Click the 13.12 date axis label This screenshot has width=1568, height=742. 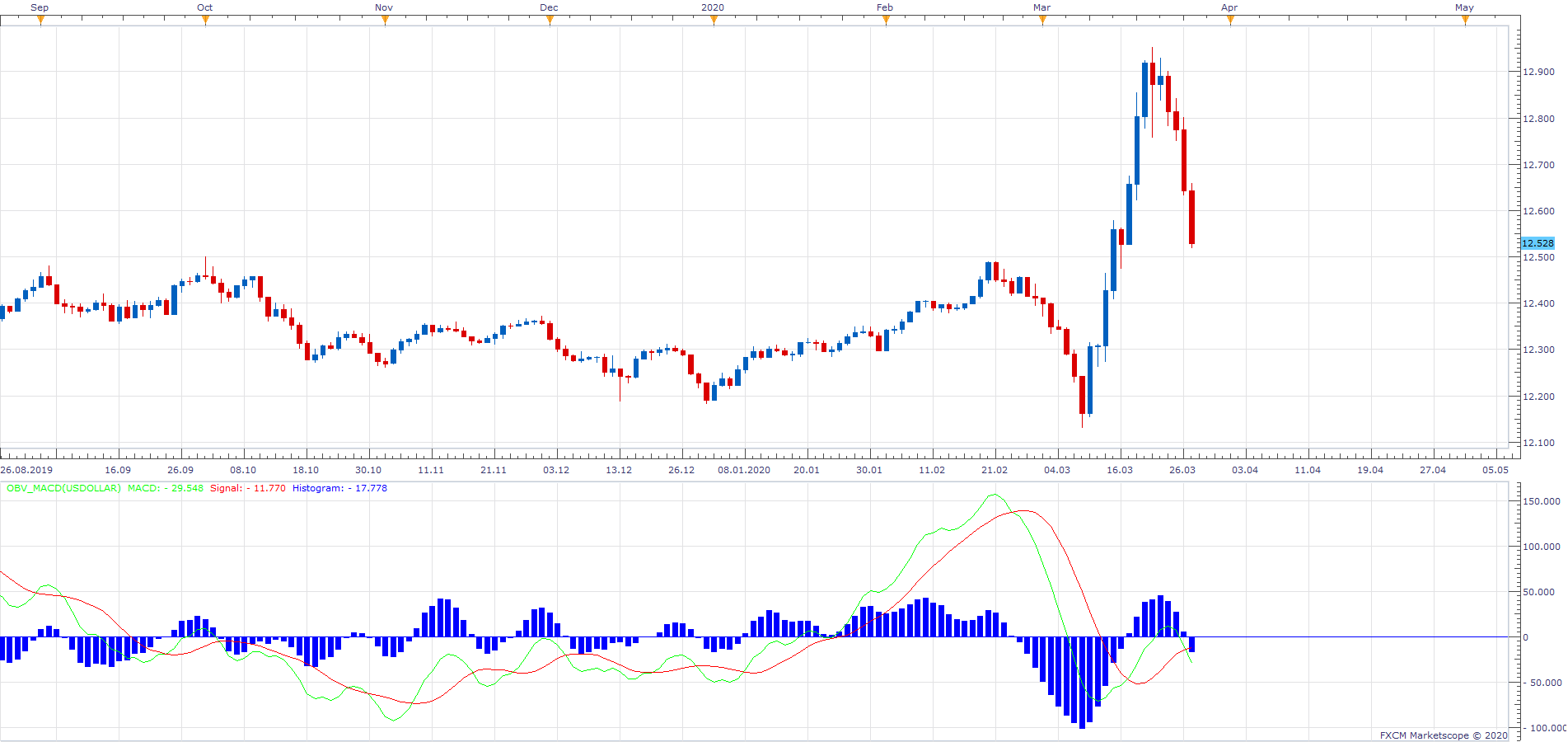[619, 470]
